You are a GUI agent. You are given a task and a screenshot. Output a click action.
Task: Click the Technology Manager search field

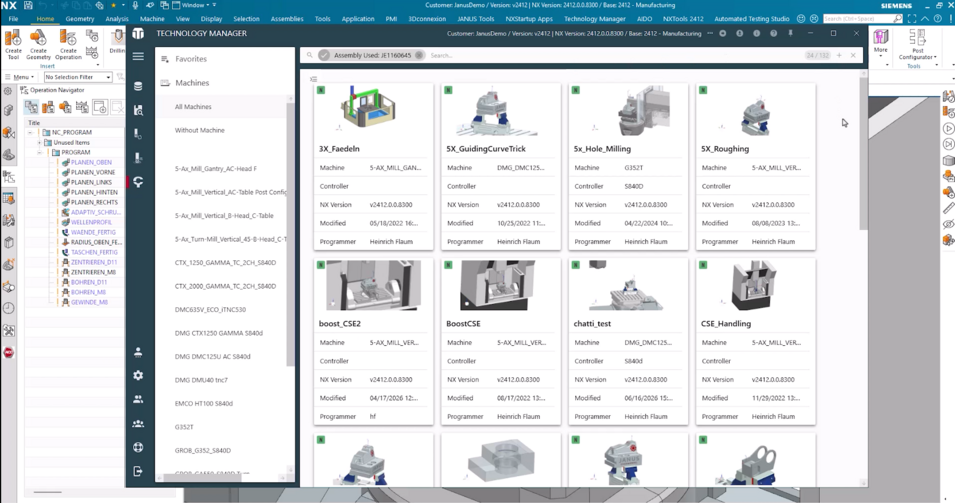tap(615, 55)
